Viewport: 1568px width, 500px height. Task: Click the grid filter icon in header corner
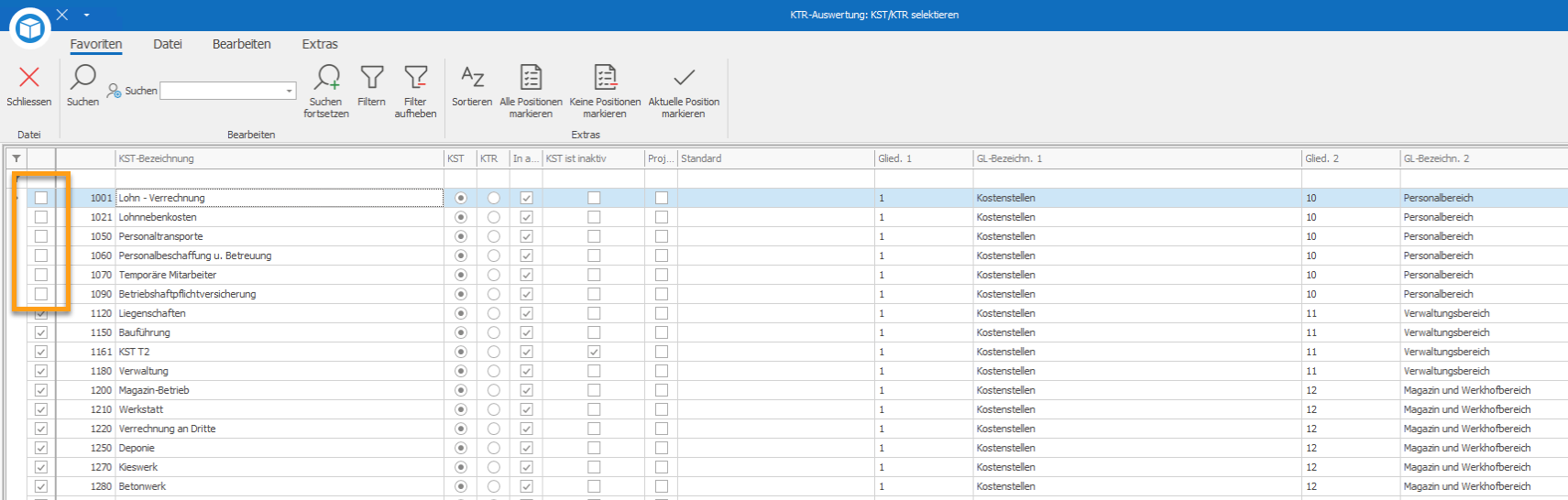(16, 158)
